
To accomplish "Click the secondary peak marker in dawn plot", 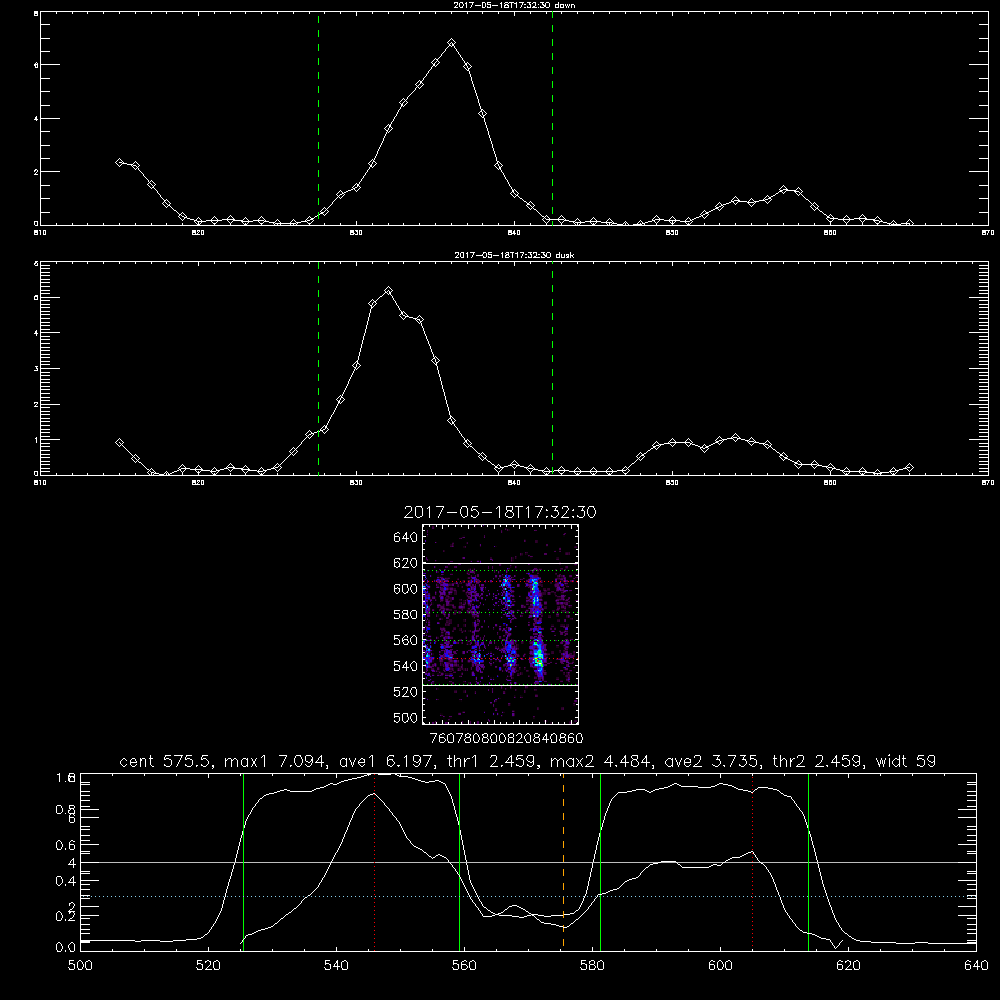I will tap(784, 189).
